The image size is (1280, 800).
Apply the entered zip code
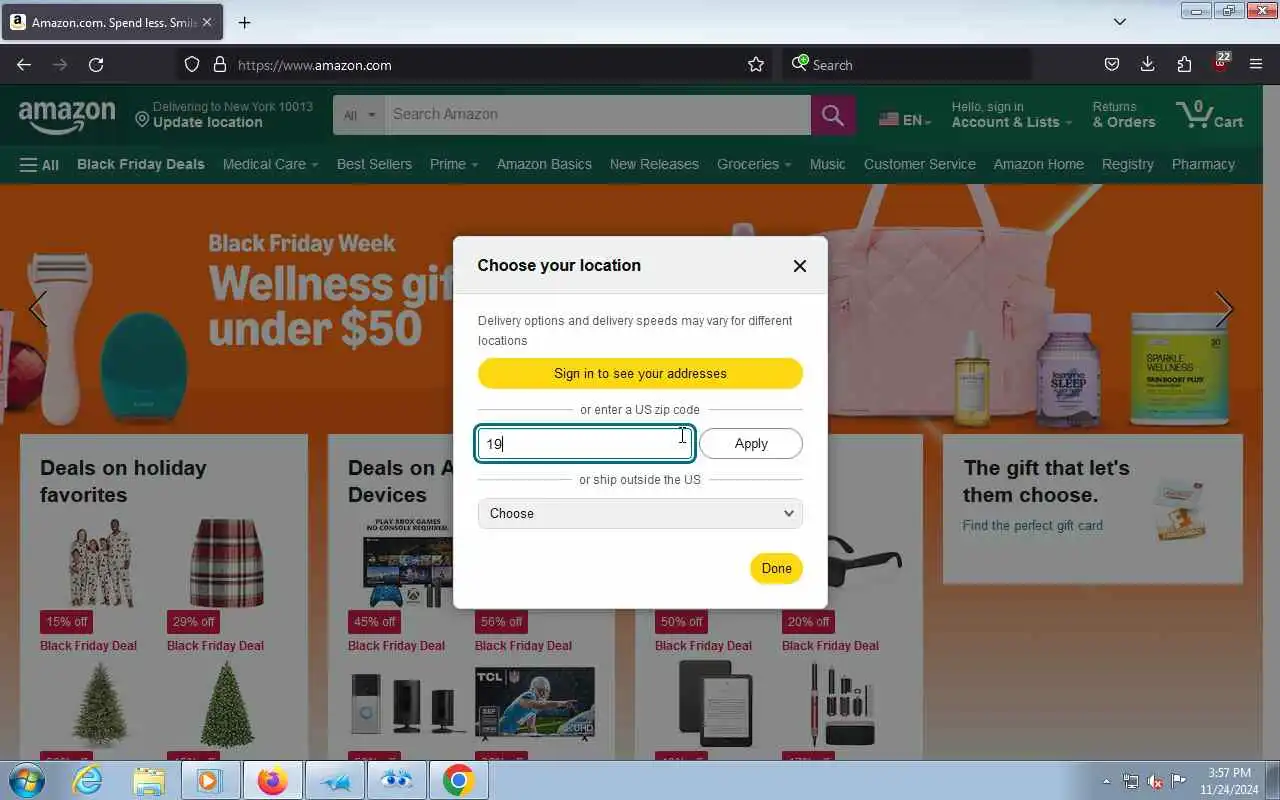751,443
